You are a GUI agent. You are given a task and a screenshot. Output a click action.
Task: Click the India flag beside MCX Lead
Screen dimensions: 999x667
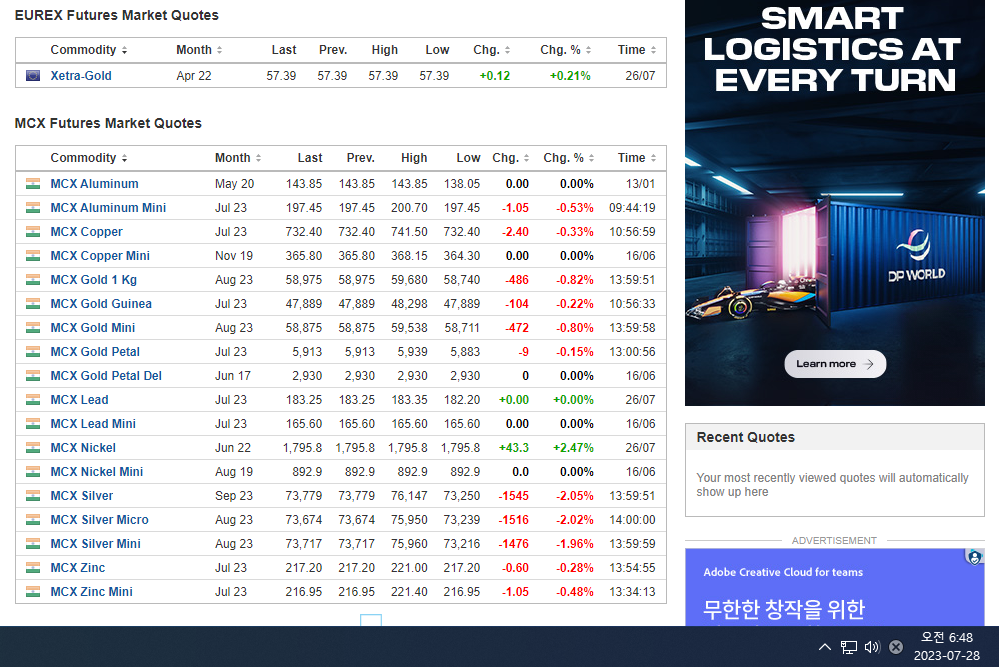coord(32,400)
